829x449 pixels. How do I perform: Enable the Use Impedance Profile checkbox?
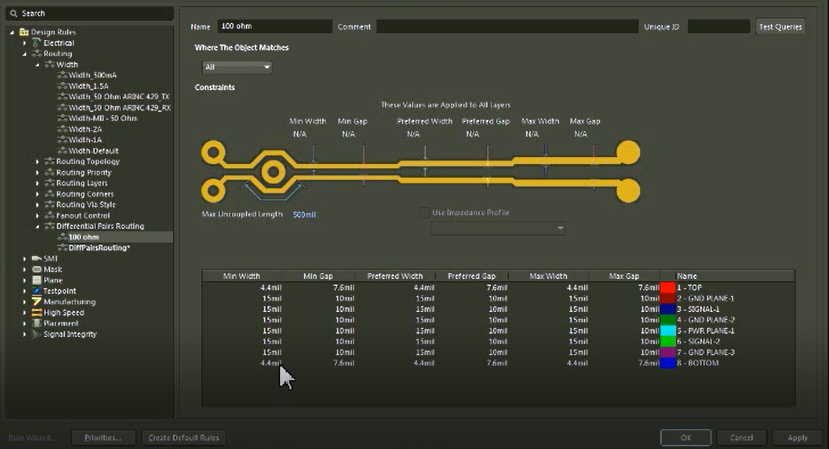(x=424, y=213)
